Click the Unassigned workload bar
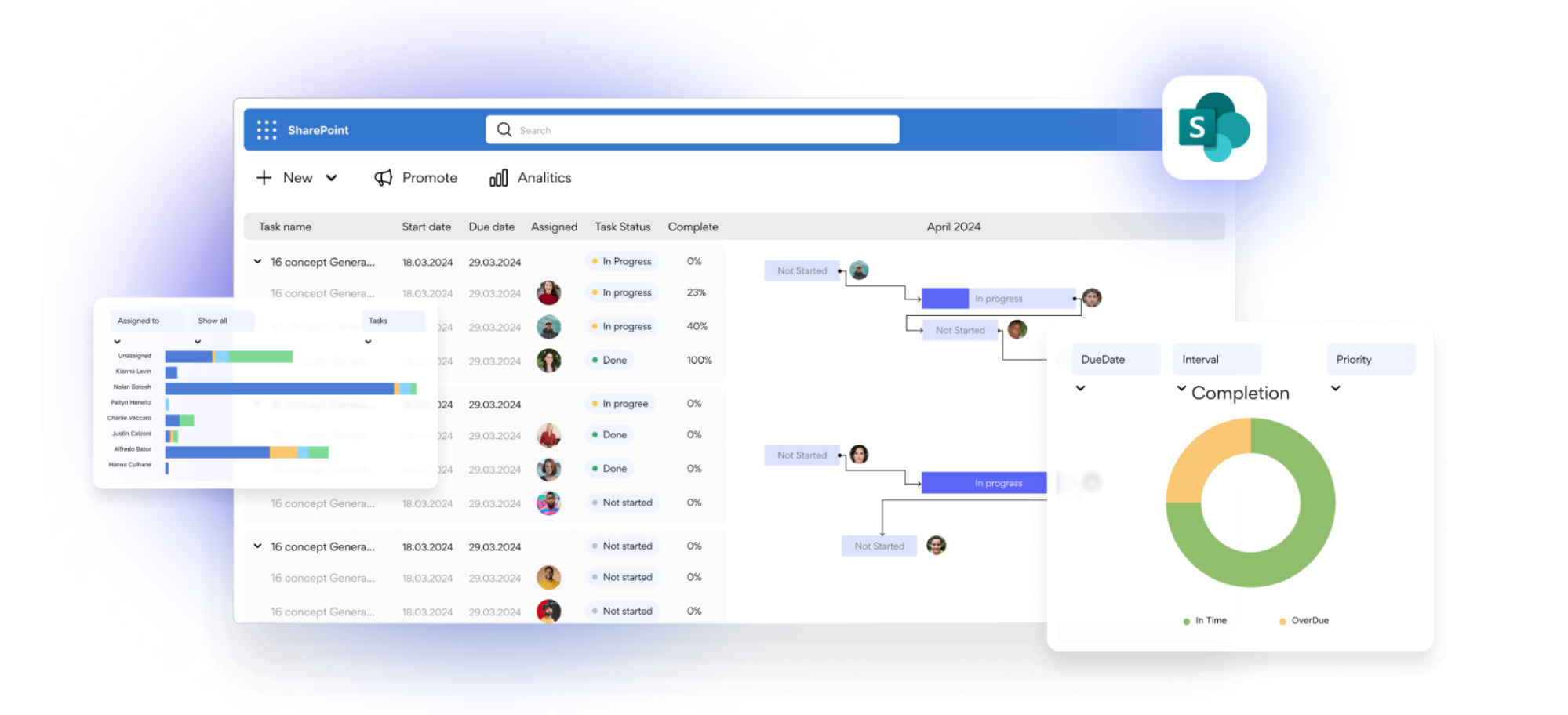The height and width of the screenshot is (715, 1568). (x=229, y=357)
